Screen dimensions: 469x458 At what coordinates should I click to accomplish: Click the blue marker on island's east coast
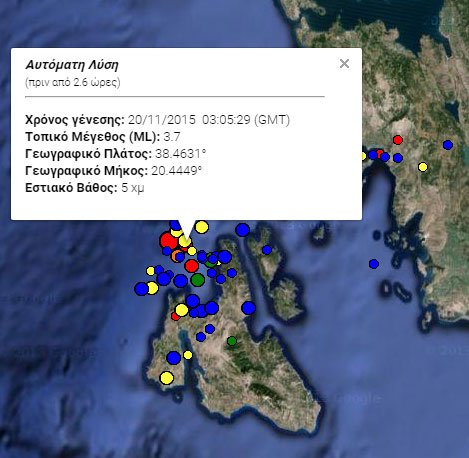click(248, 308)
